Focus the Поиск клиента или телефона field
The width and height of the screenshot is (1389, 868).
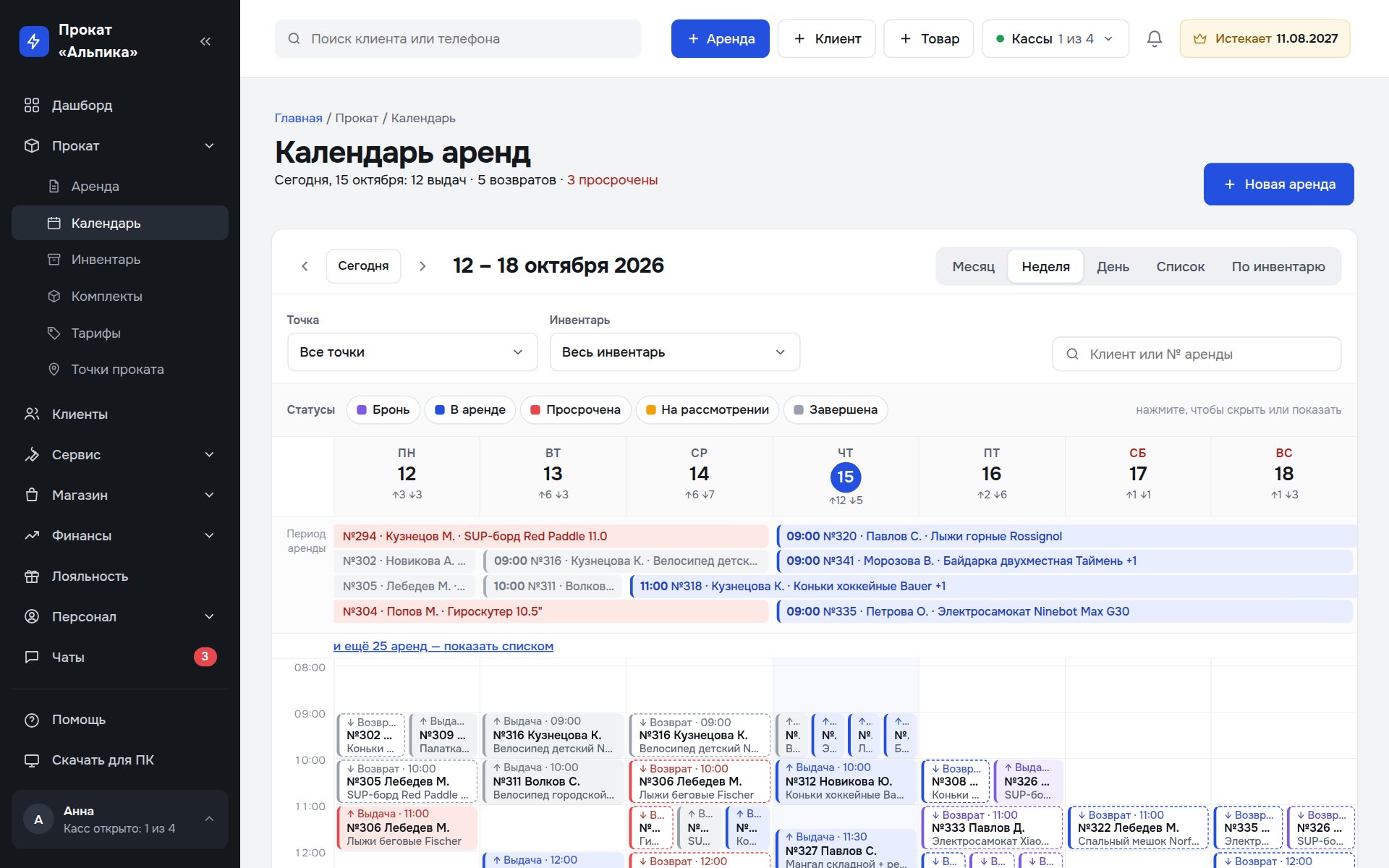point(458,38)
